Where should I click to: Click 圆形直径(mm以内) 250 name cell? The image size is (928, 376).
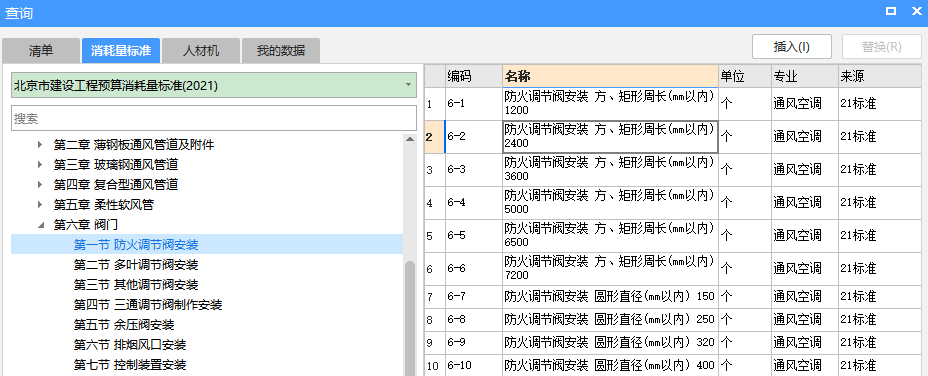pos(611,320)
